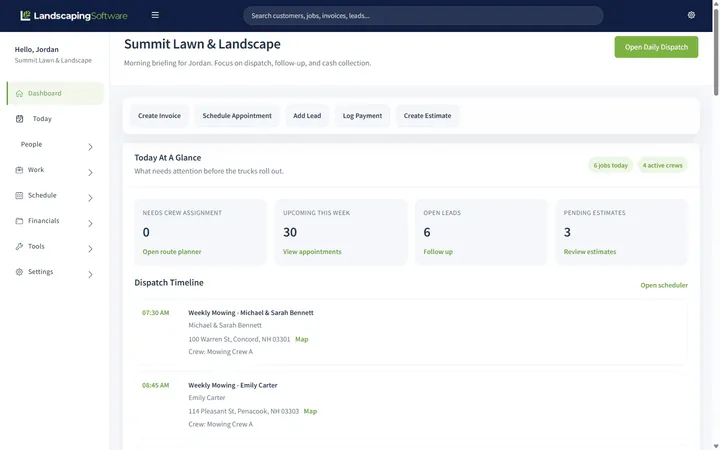720x450 pixels.
Task: Click the Dashboard home icon
Action: (x=19, y=93)
